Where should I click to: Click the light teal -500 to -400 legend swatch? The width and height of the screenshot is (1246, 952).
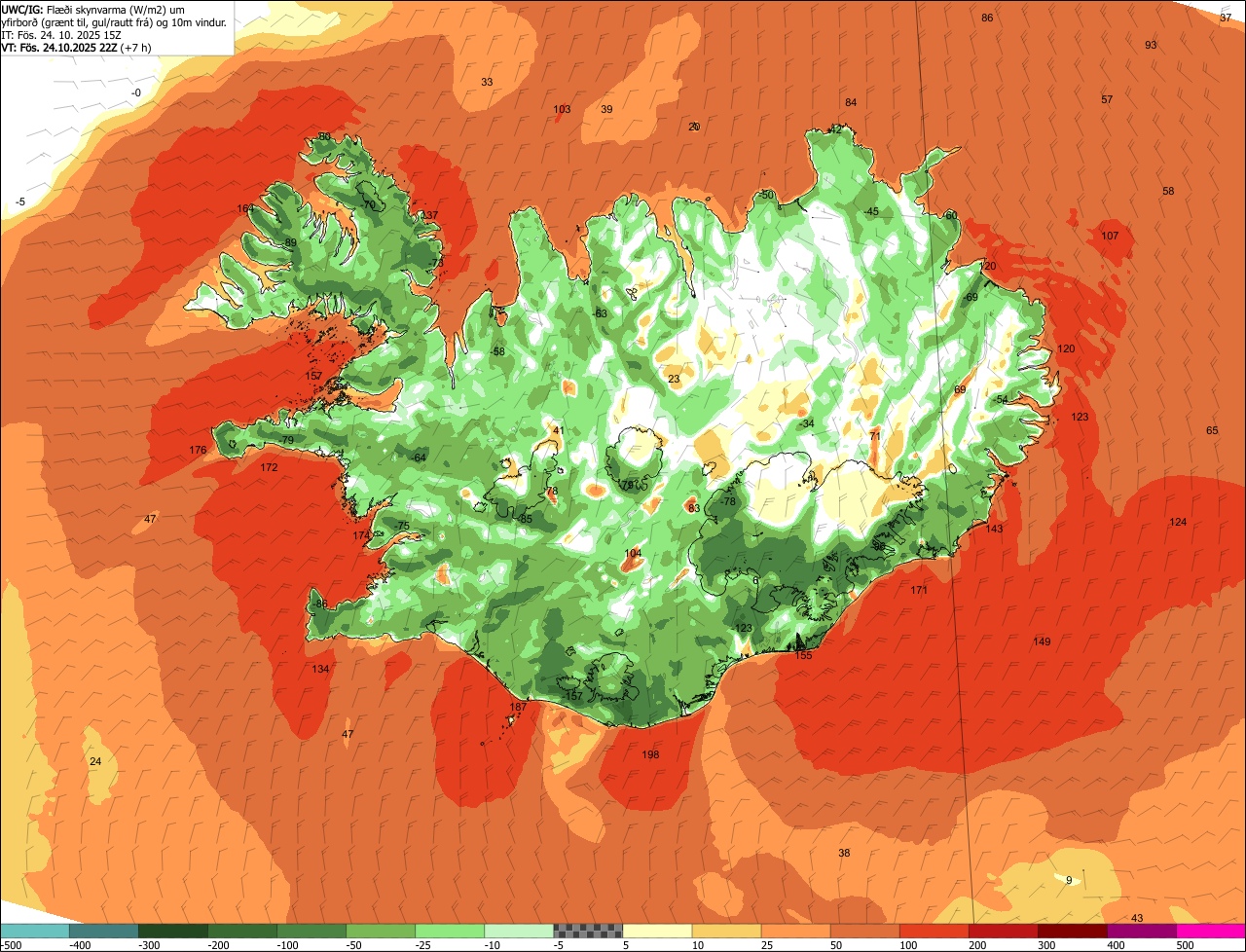coord(35,931)
